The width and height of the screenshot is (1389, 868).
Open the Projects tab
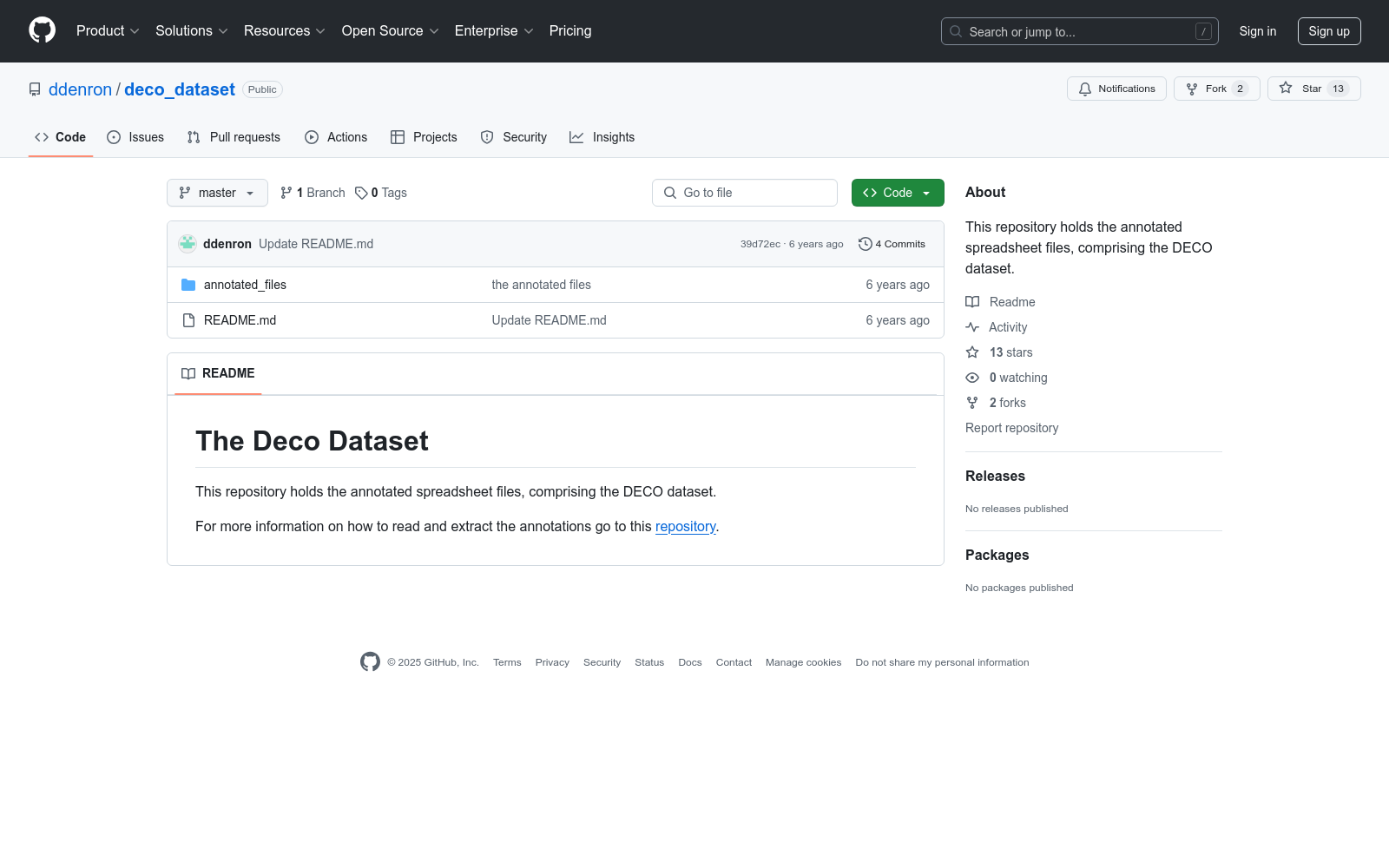[424, 137]
